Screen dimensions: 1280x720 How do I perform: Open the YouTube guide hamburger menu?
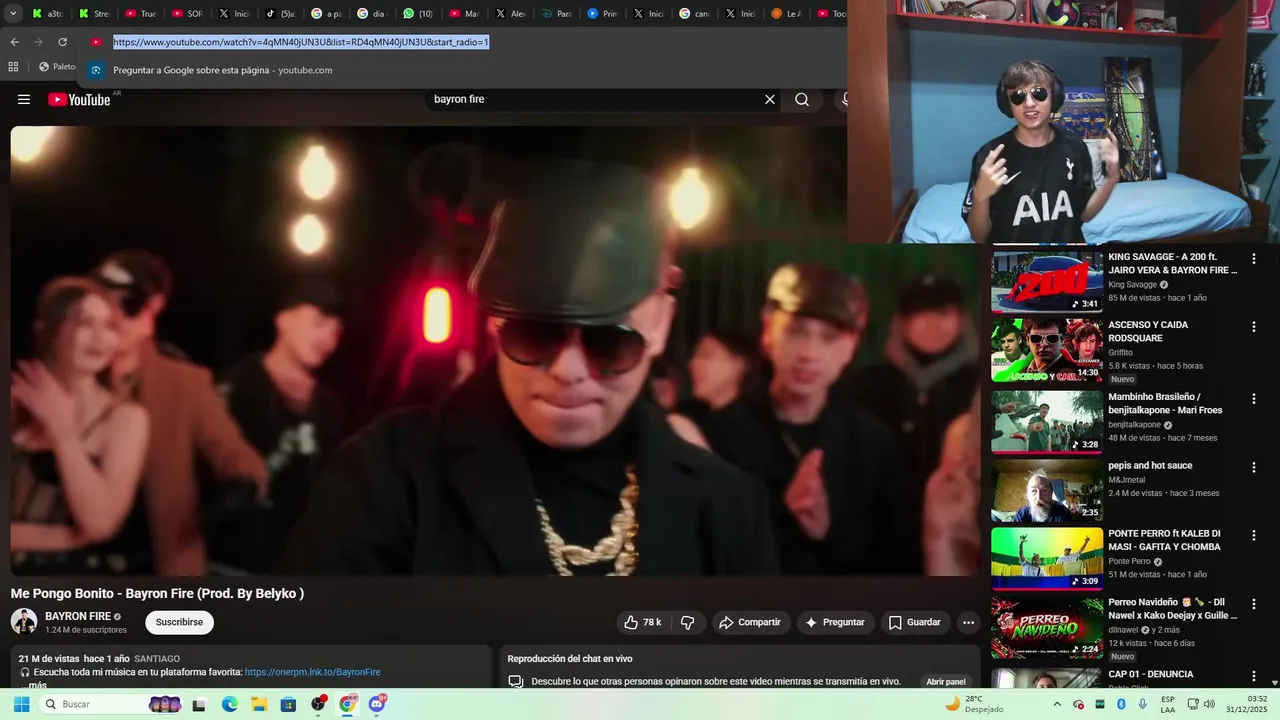click(24, 99)
